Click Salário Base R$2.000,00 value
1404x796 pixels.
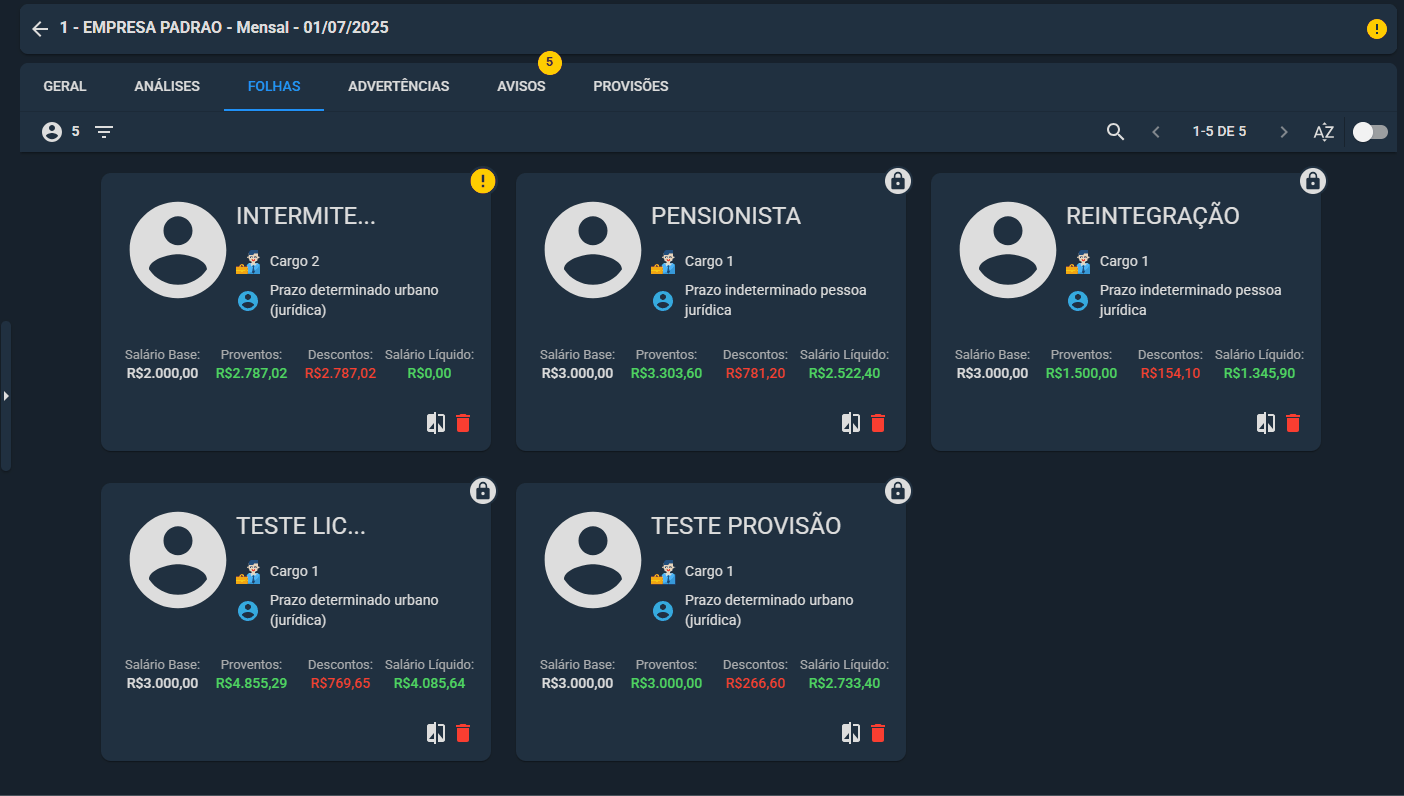pyautogui.click(x=162, y=373)
